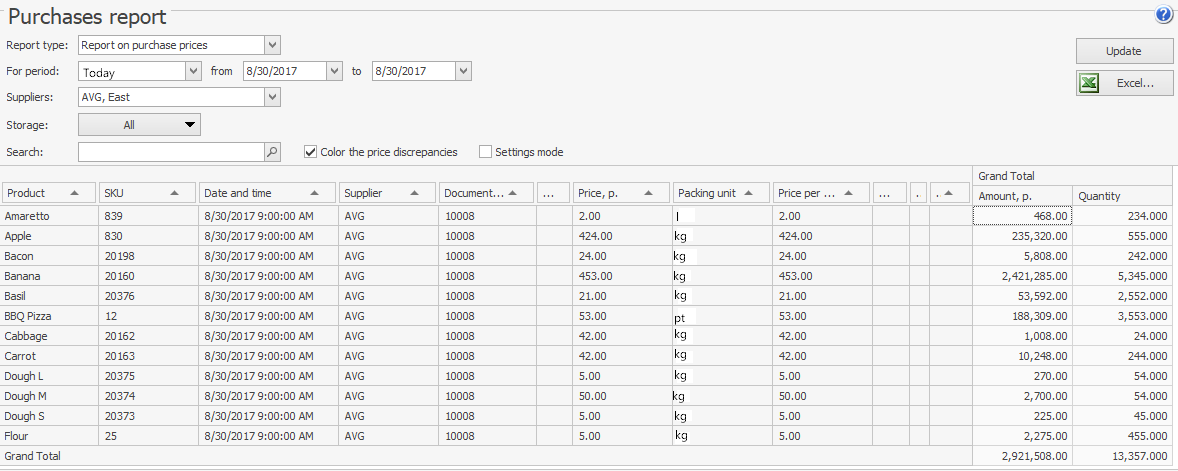Screen dimensions: 1178x471
Task: Sort by the Date and time column arrow
Action: pyautogui.click(x=315, y=193)
